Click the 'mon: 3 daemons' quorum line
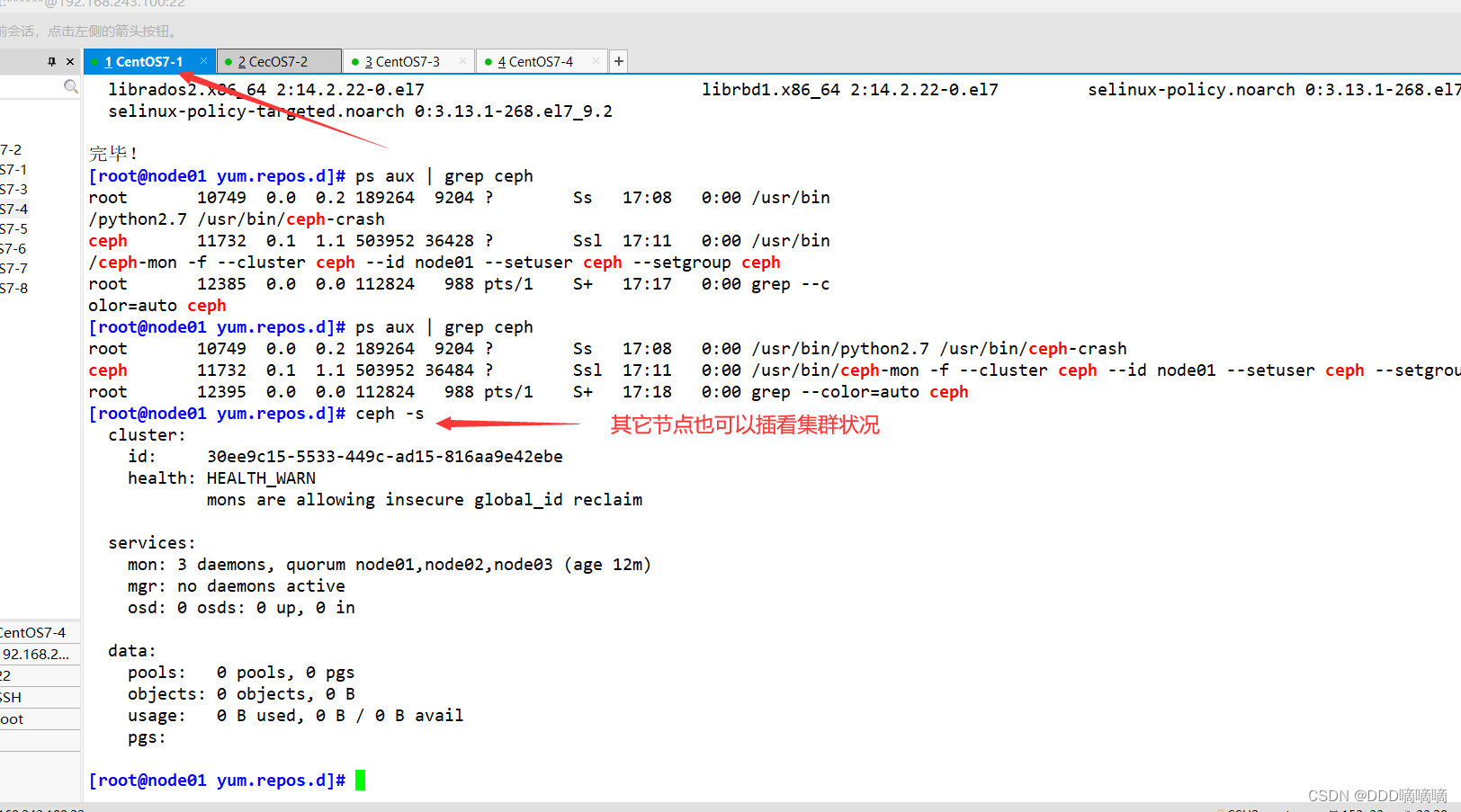The width and height of the screenshot is (1461, 812). click(x=390, y=565)
